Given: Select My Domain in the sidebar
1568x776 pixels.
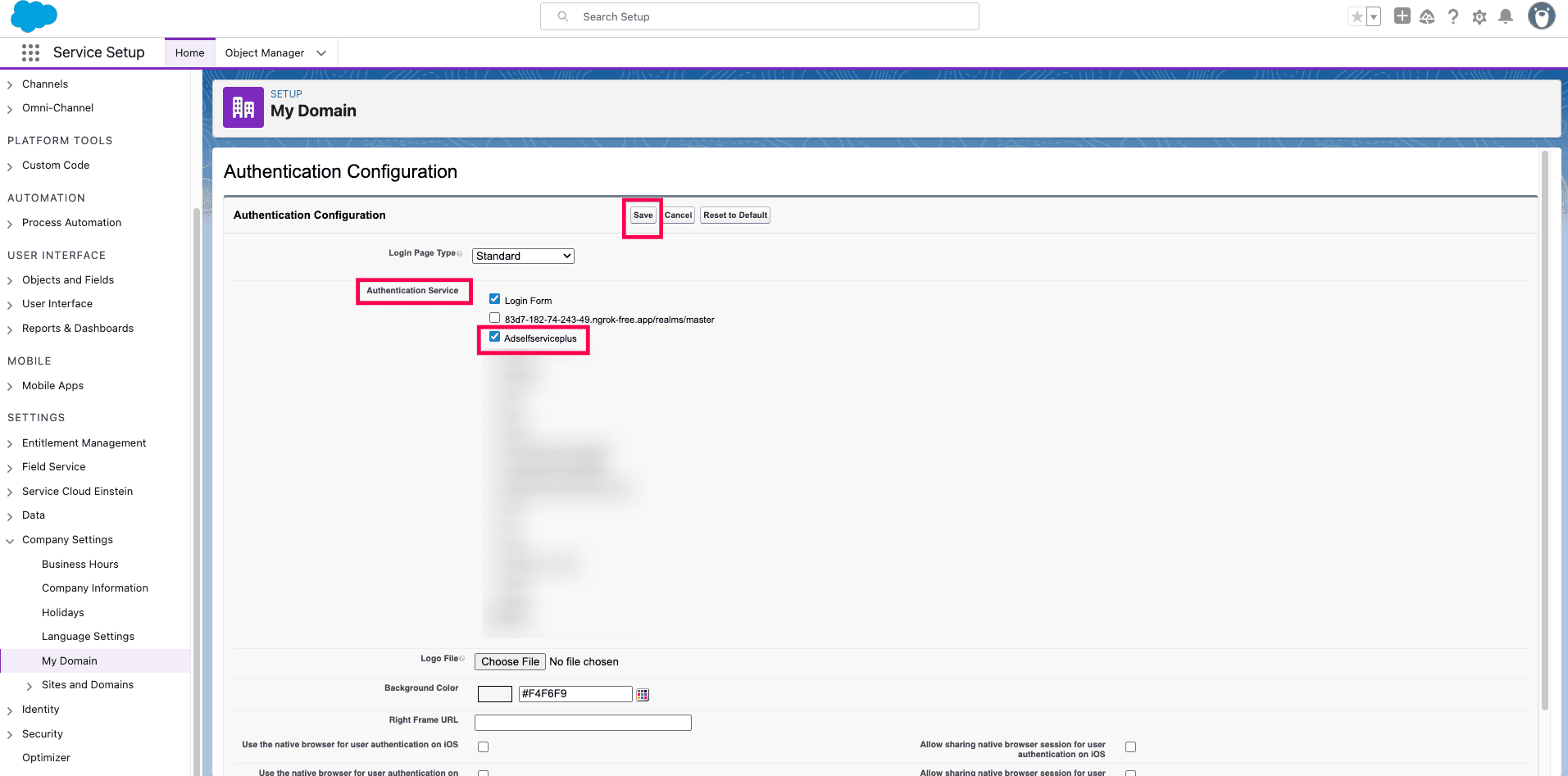Looking at the screenshot, I should [70, 660].
